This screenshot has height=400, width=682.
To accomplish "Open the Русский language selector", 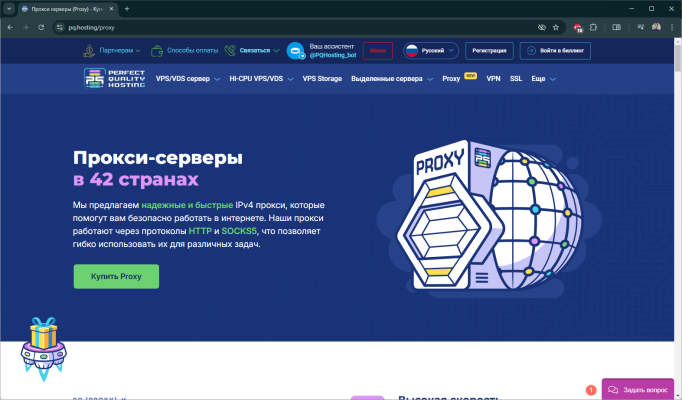I will pos(430,50).
